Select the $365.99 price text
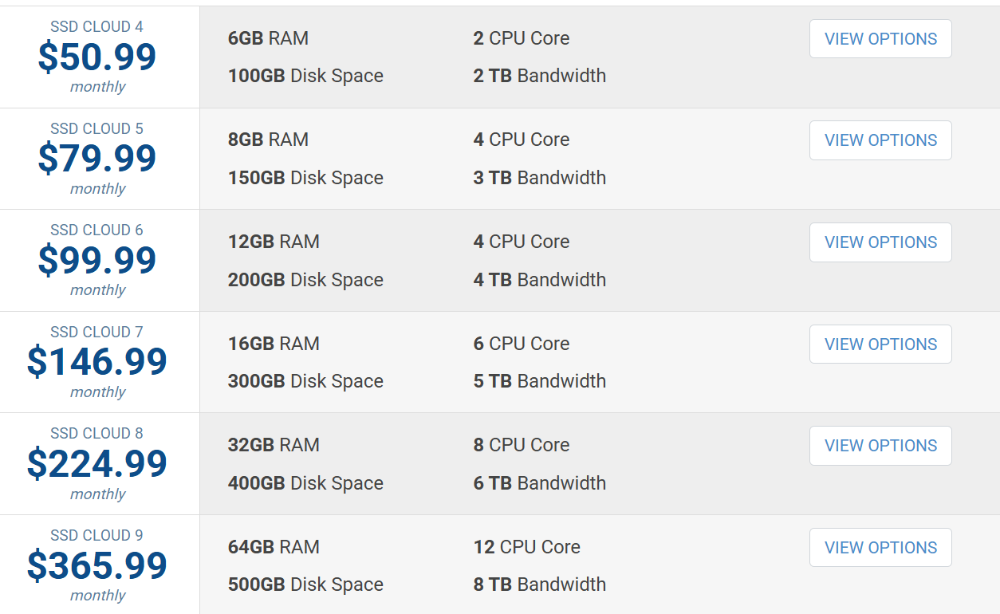The width and height of the screenshot is (1000, 614). coord(97,566)
